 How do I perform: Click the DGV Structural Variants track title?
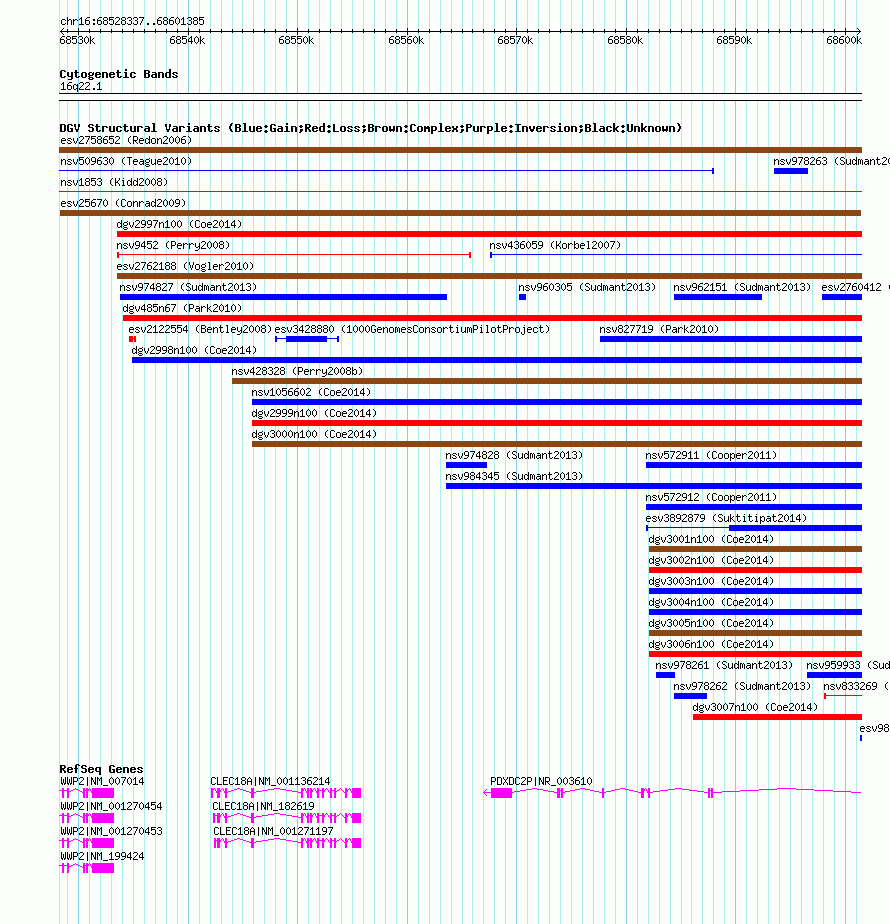370,128
